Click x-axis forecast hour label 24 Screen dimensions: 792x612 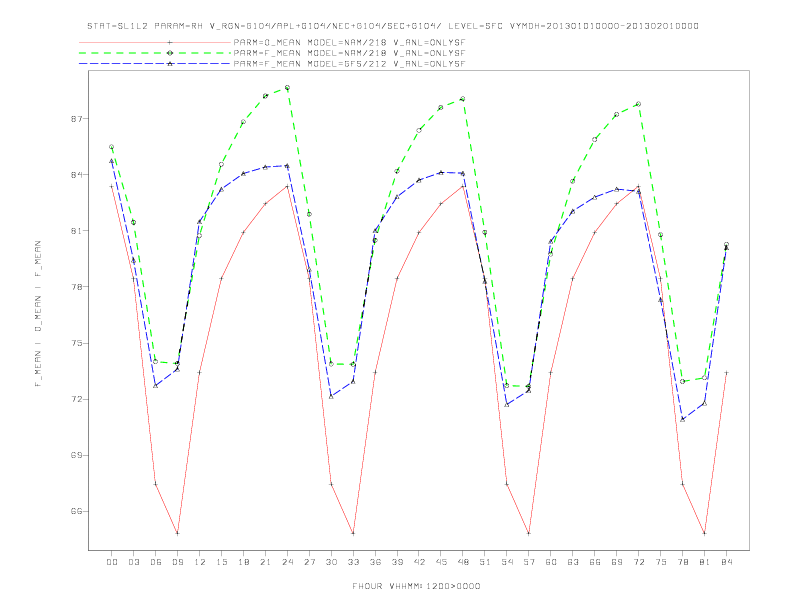[287, 562]
